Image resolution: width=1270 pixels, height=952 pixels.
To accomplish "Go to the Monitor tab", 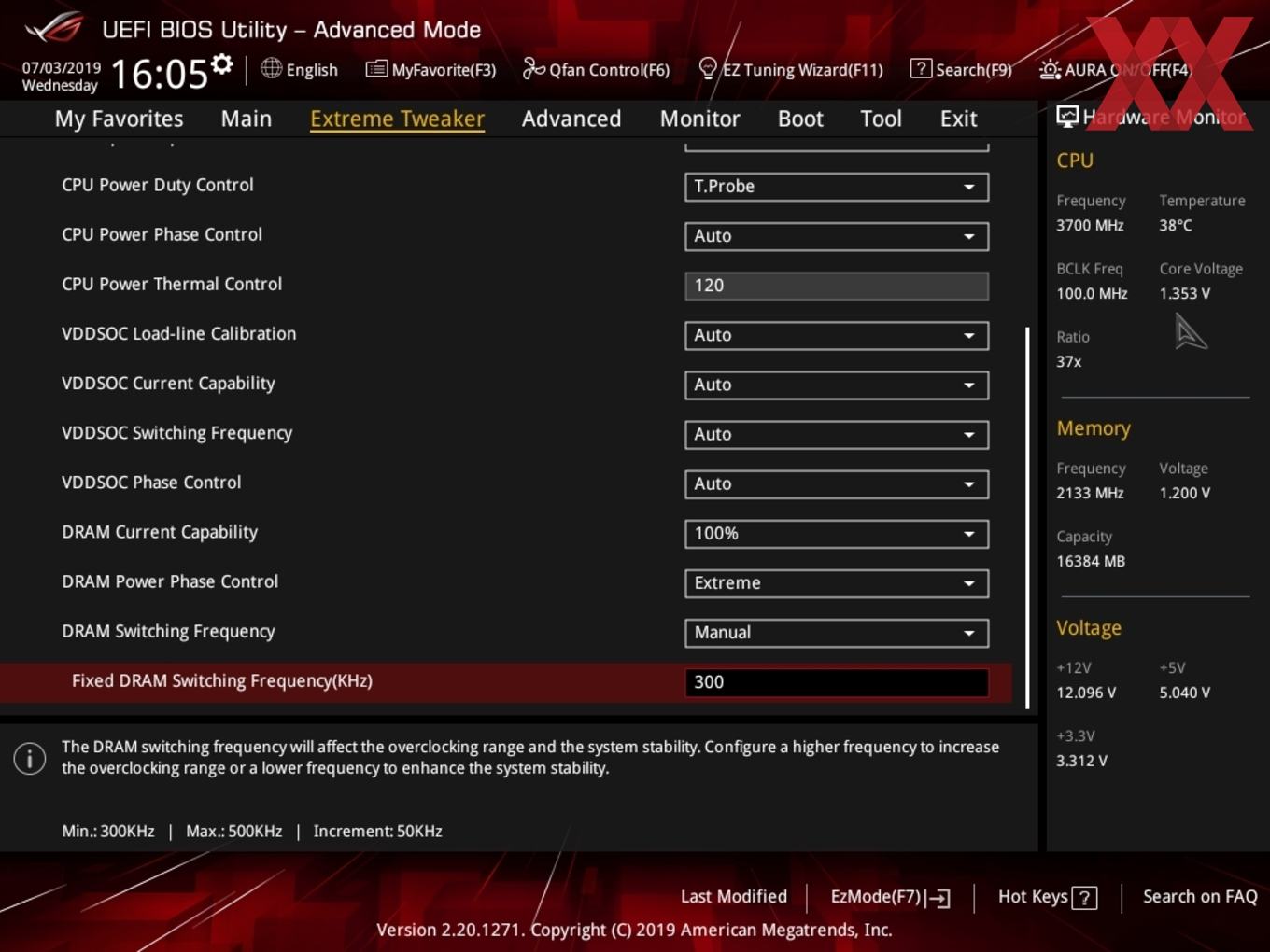I will pyautogui.click(x=699, y=119).
